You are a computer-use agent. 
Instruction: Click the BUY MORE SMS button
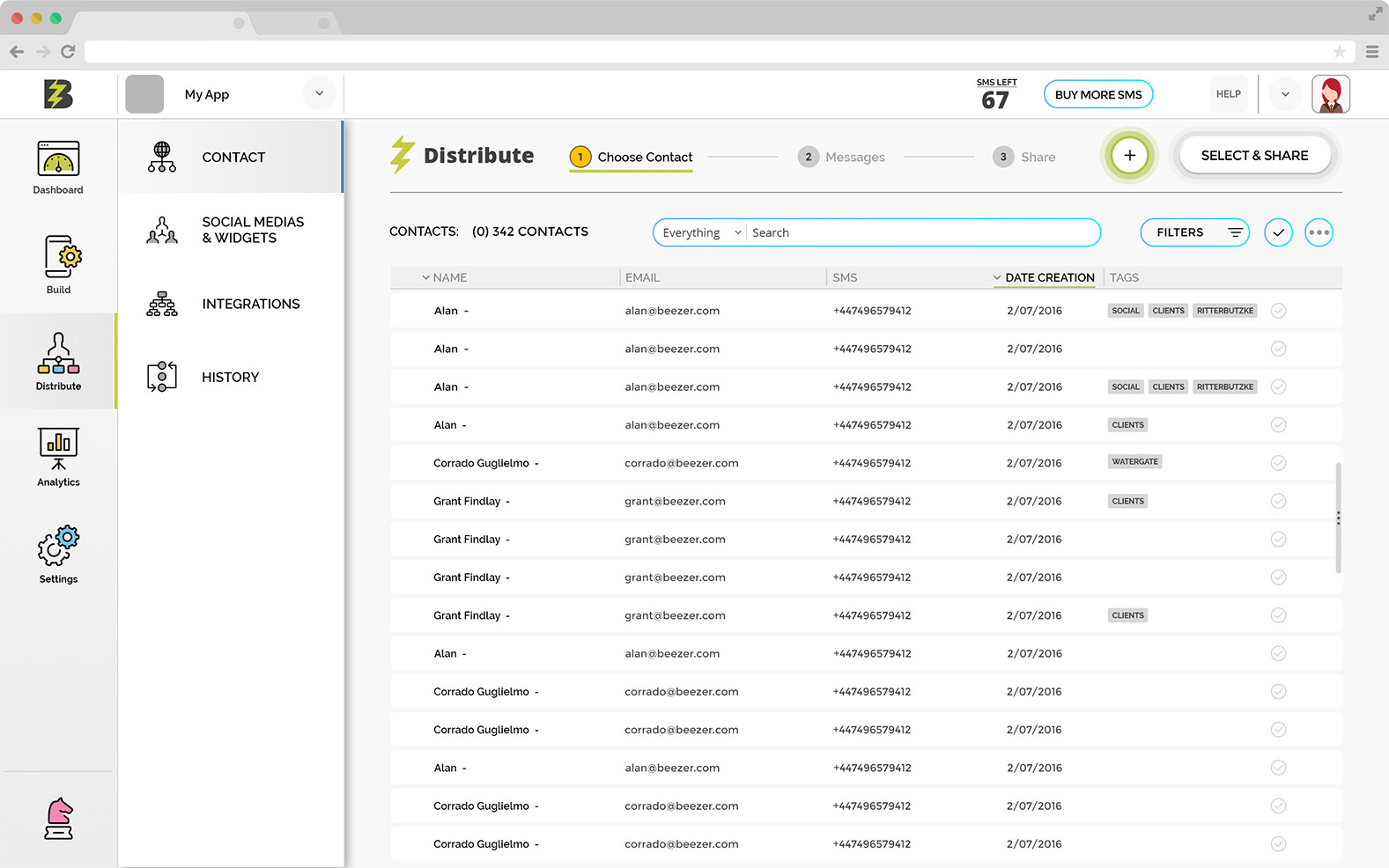point(1097,94)
